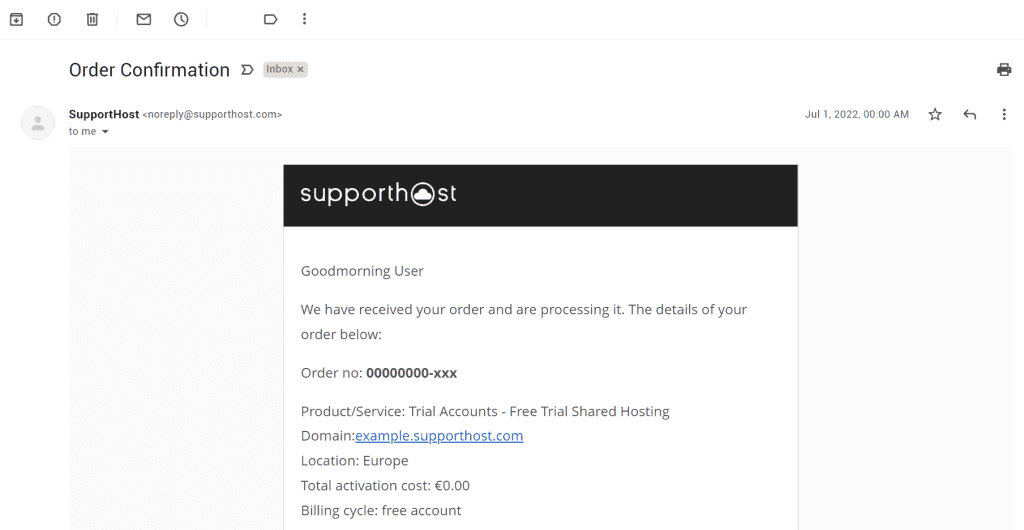This screenshot has height=530, width=1024.
Task: Open the Labels icon in toolbar
Action: click(x=270, y=20)
